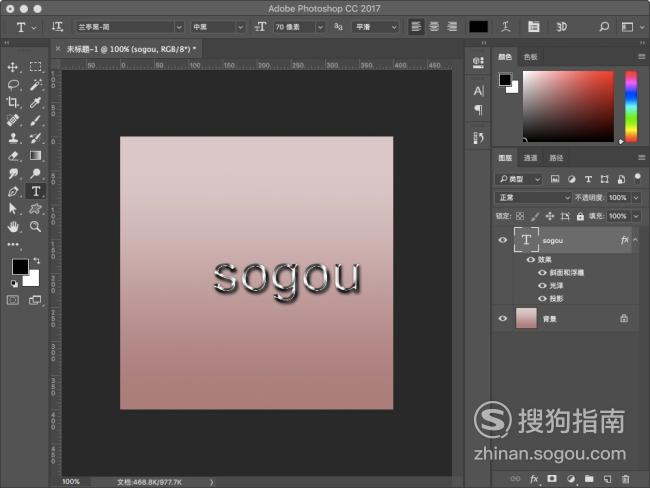Click the text color swatch
This screenshot has height=488, width=650.
(478, 27)
